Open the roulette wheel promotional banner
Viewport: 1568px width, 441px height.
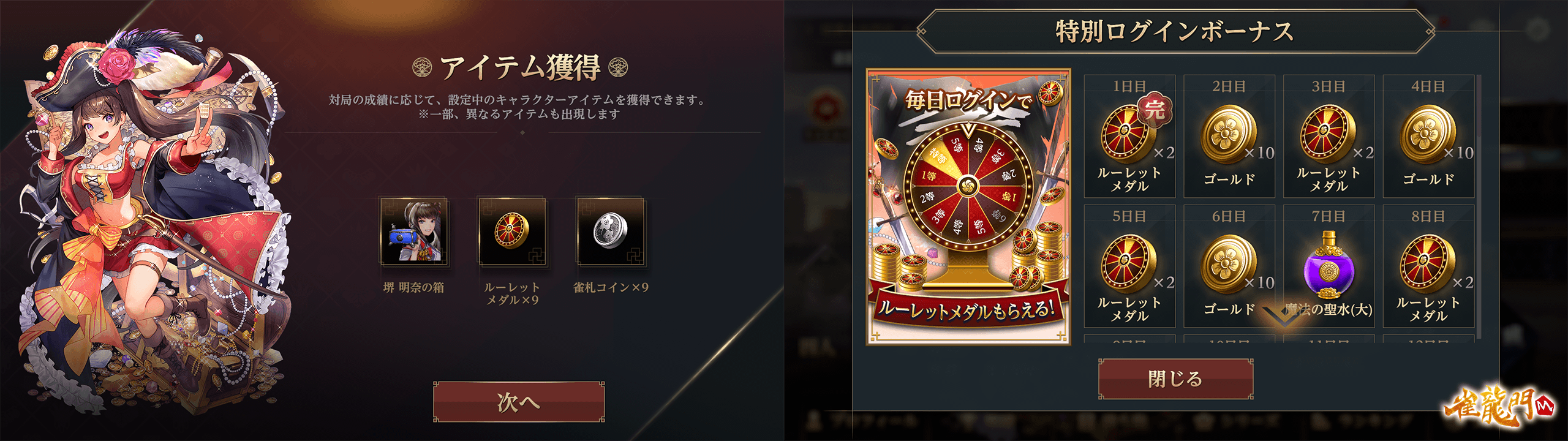(x=968, y=206)
